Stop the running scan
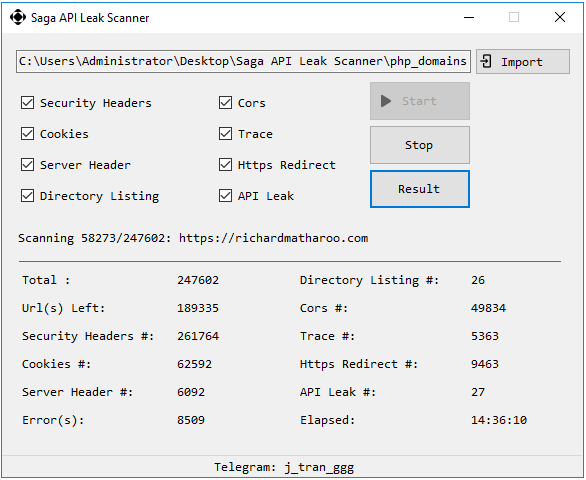 (420, 145)
